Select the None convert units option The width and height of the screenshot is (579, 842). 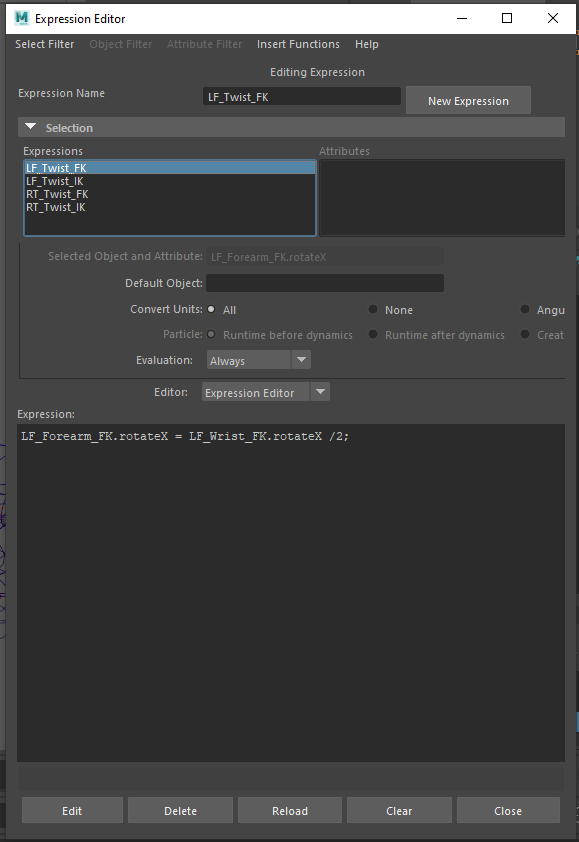click(373, 309)
